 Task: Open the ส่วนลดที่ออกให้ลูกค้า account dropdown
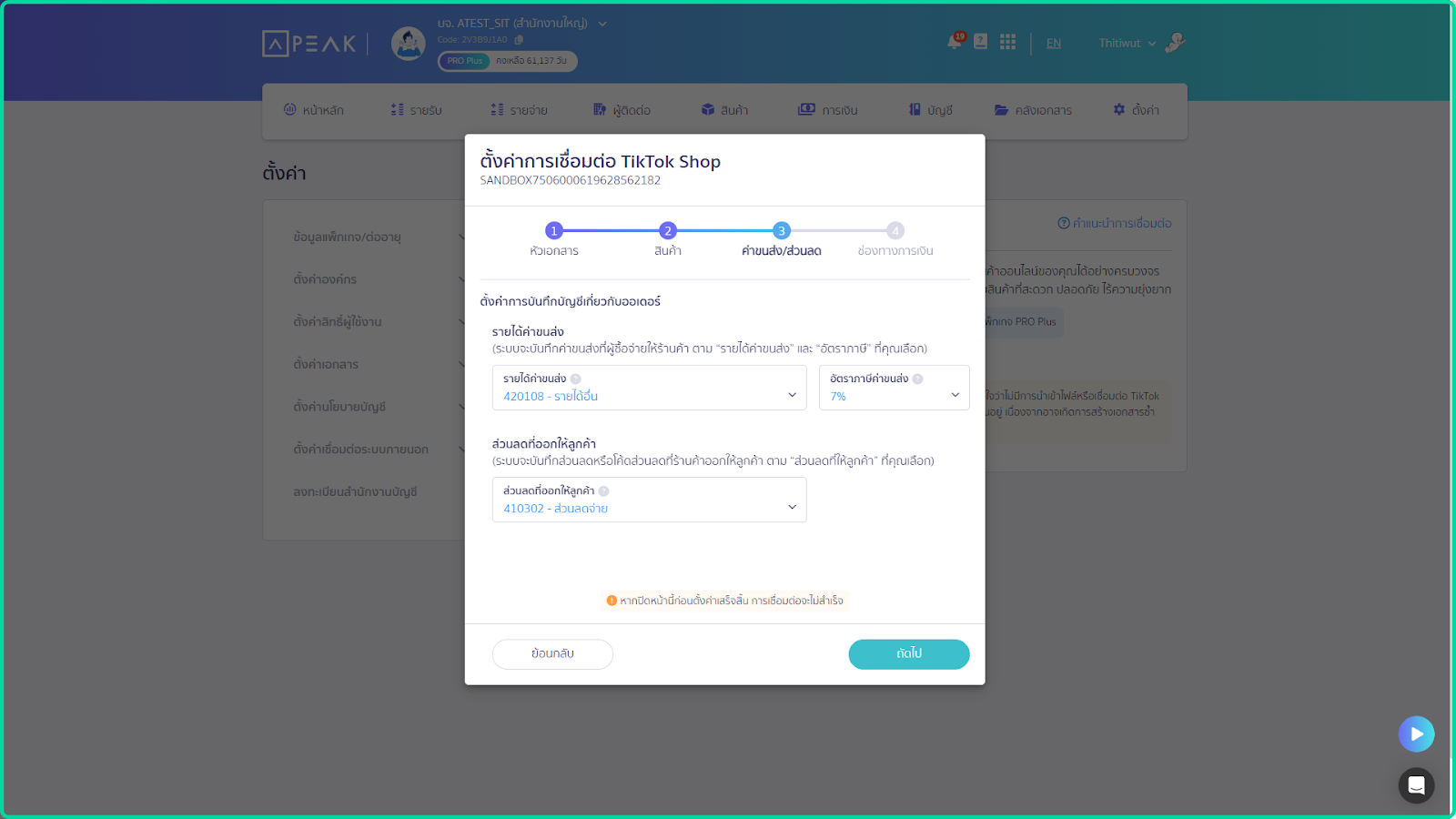pyautogui.click(x=649, y=500)
